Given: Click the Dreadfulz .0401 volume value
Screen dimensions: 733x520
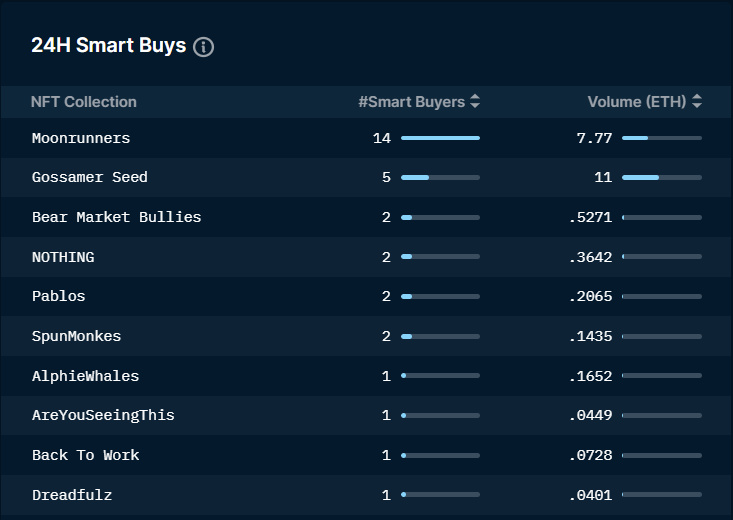Looking at the screenshot, I should (590, 495).
